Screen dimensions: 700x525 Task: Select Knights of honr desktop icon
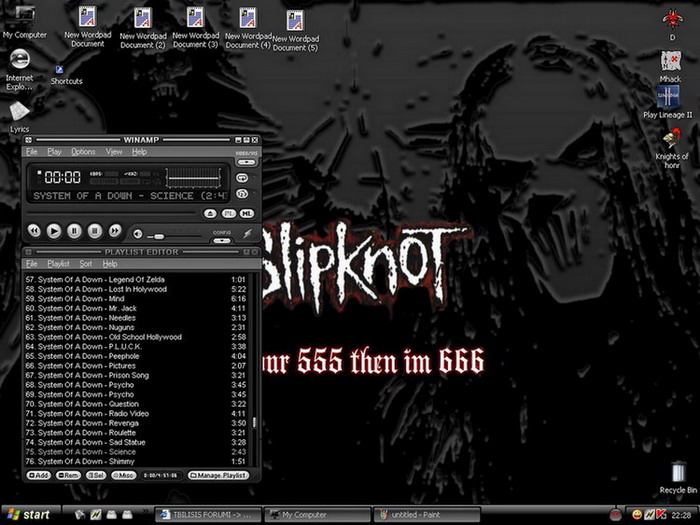click(x=672, y=148)
